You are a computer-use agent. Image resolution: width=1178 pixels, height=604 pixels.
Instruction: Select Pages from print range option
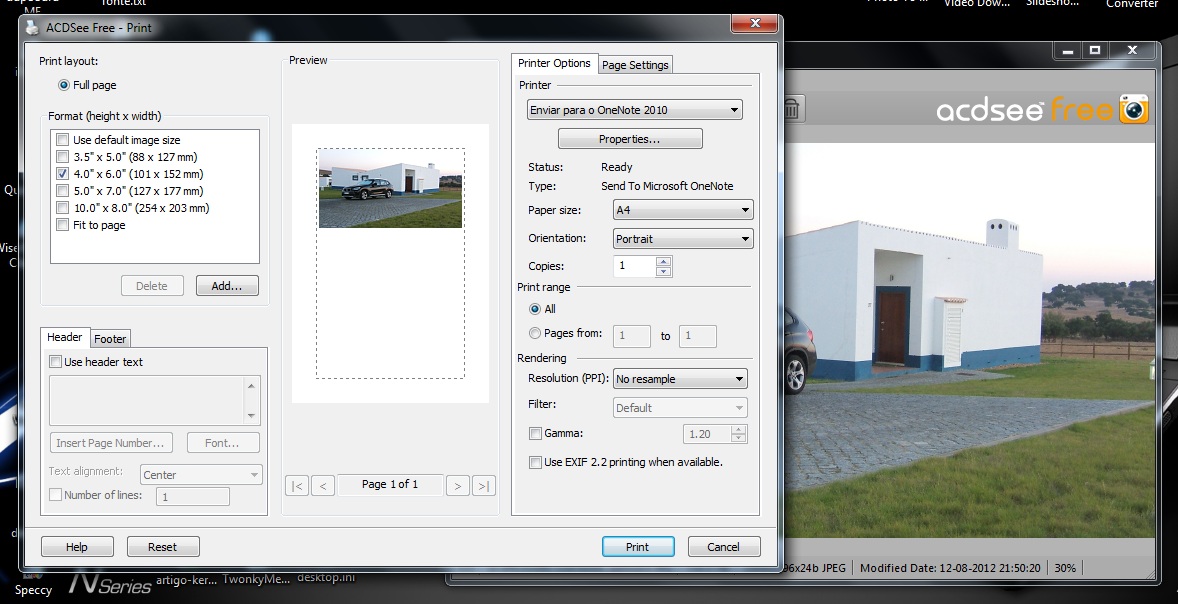[x=535, y=333]
